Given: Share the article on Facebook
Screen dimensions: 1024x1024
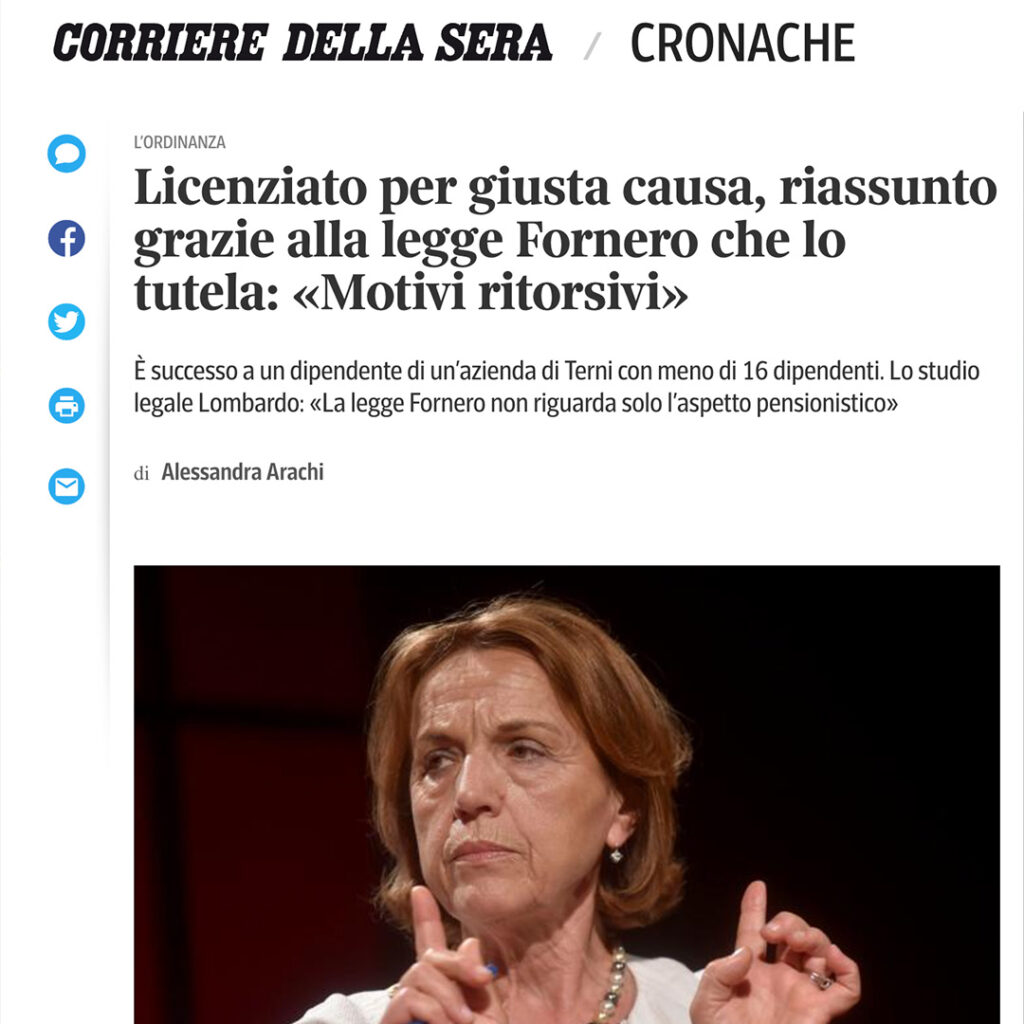Looking at the screenshot, I should pyautogui.click(x=67, y=238).
